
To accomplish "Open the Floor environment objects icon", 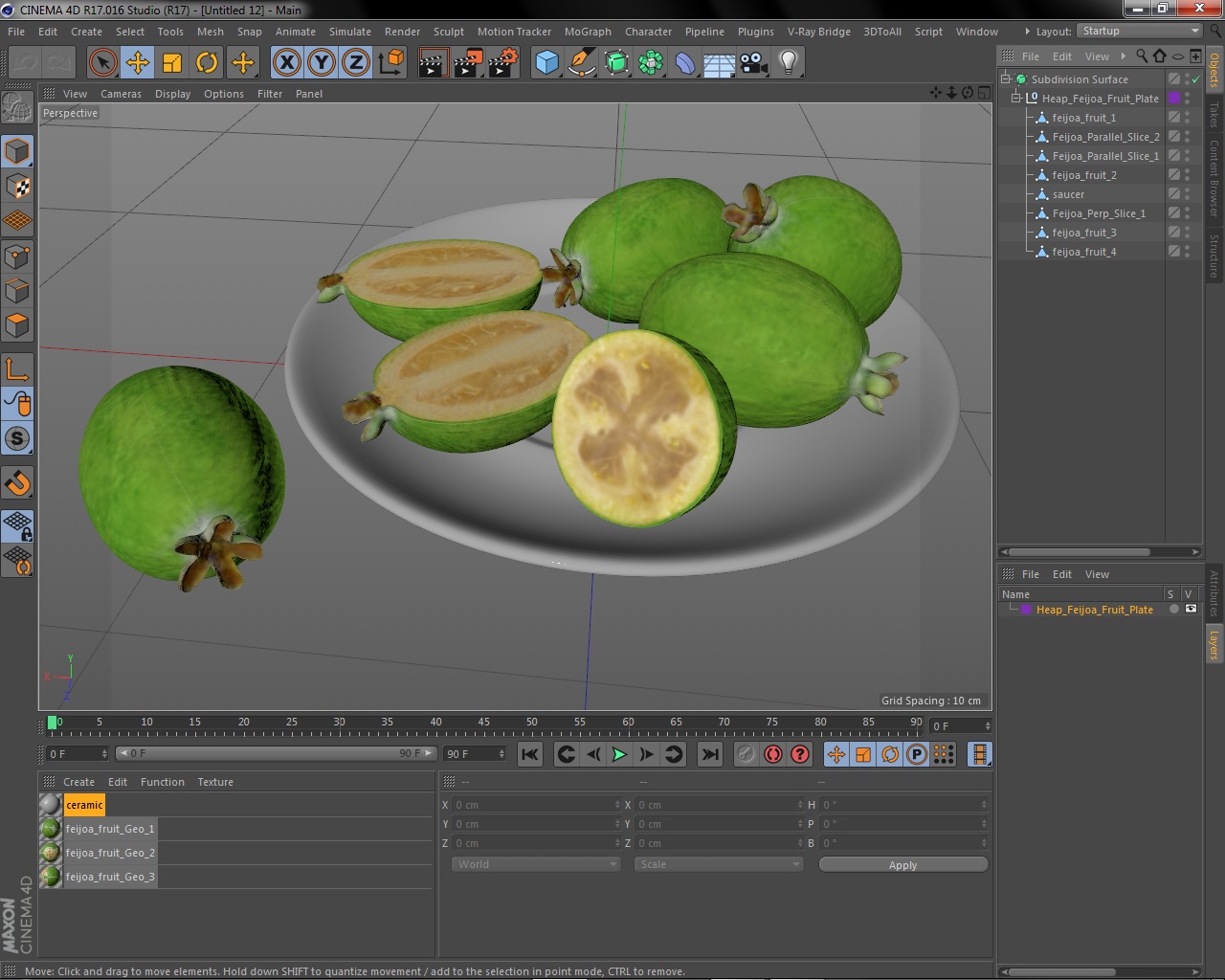I will (720, 63).
